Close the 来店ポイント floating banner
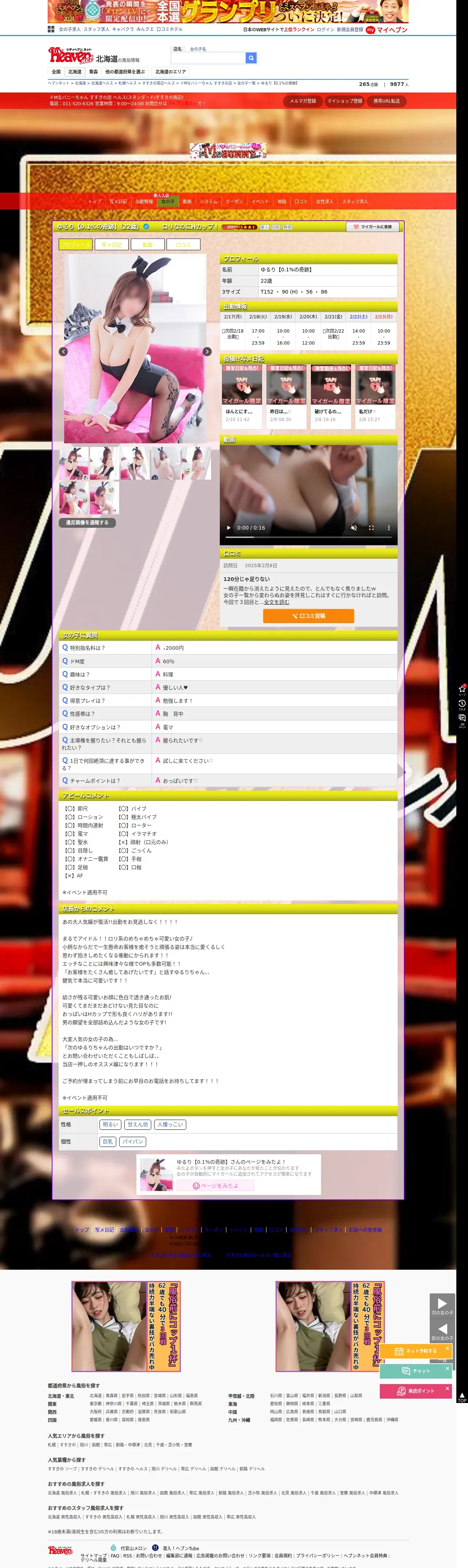Viewport: 468px width, 1568px height. (446, 1388)
